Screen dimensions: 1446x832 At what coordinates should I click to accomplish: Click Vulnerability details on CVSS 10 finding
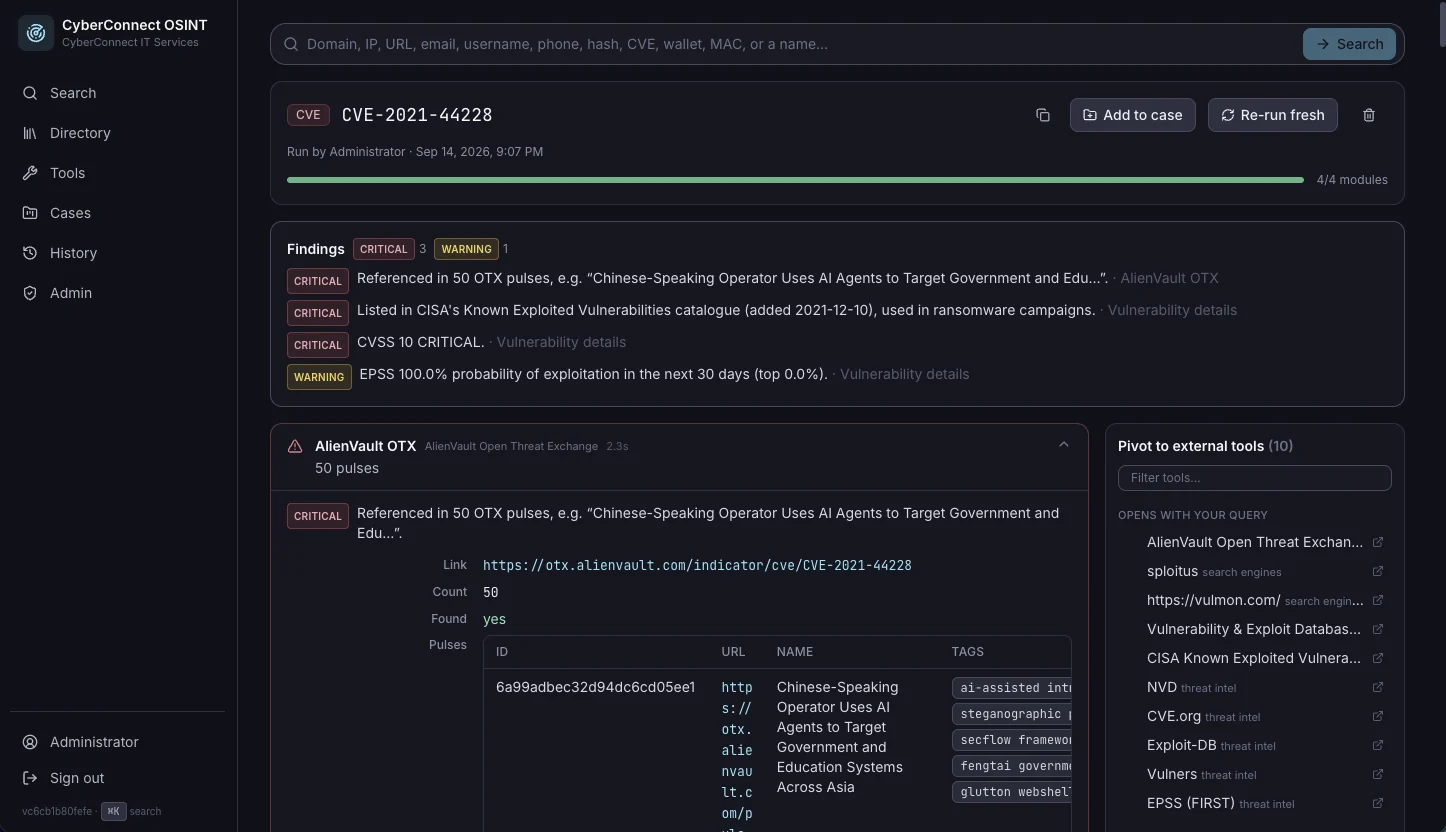coord(561,342)
